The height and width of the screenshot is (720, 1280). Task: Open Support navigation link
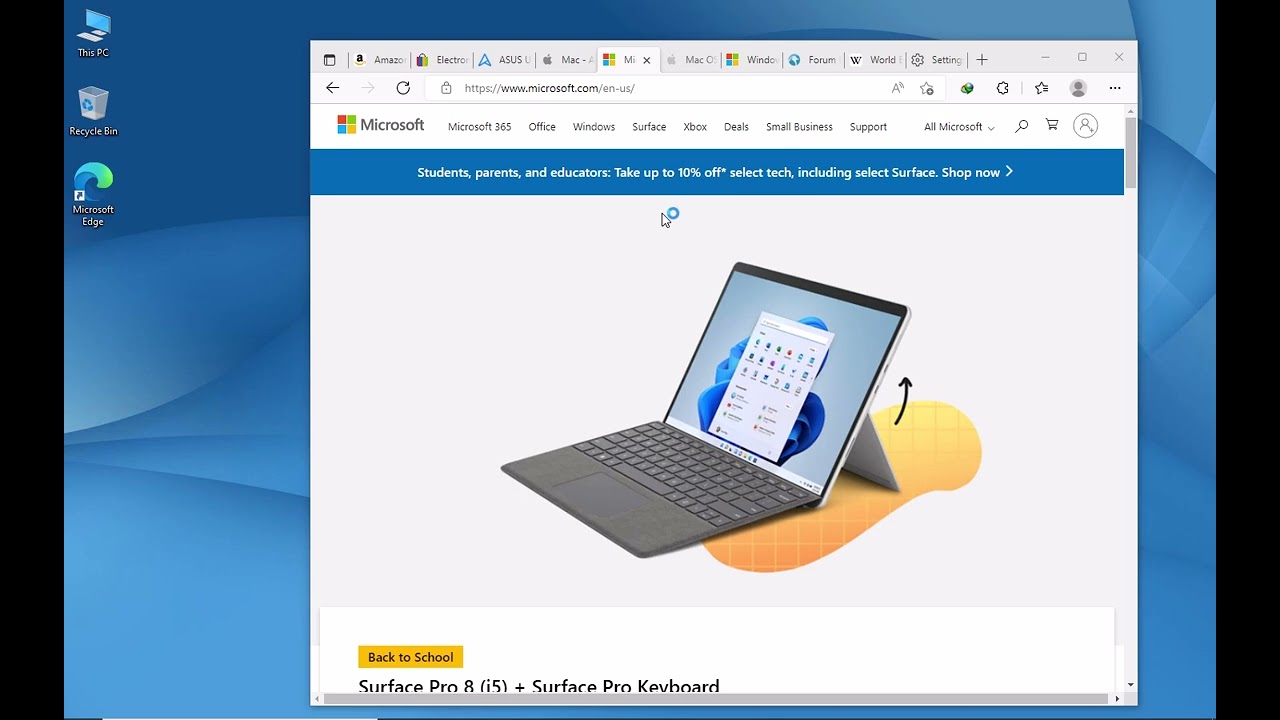[x=868, y=127]
